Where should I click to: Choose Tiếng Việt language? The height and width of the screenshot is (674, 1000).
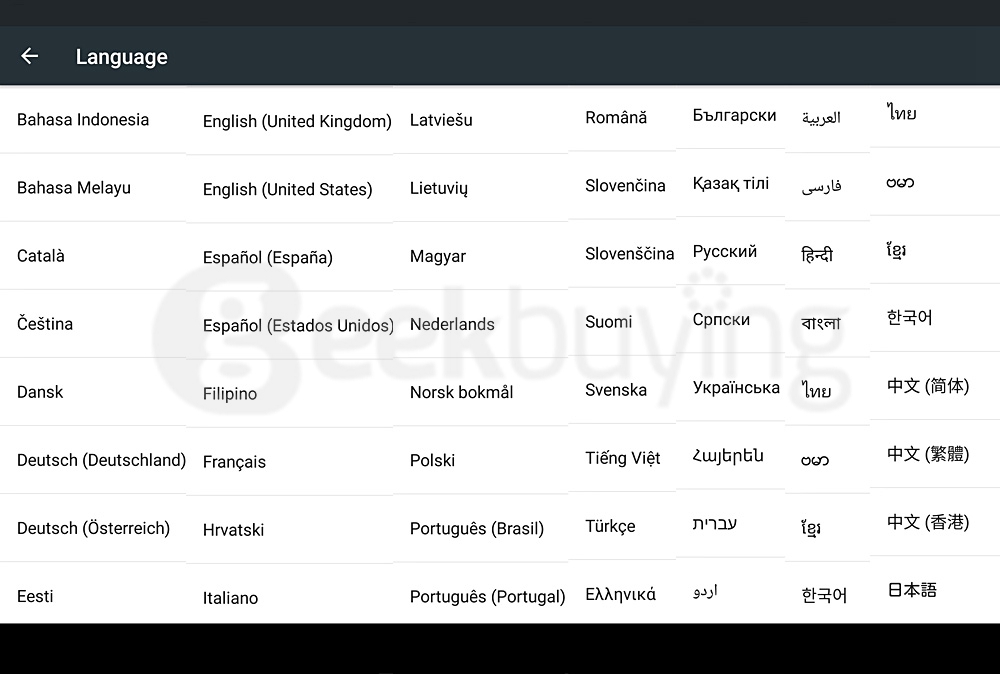pyautogui.click(x=623, y=458)
